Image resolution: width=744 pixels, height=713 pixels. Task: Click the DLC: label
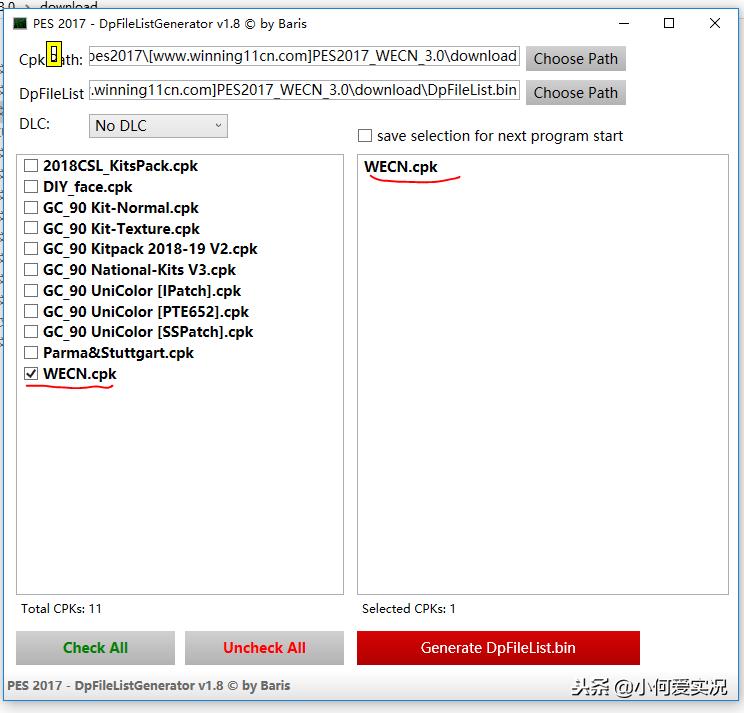[34, 124]
